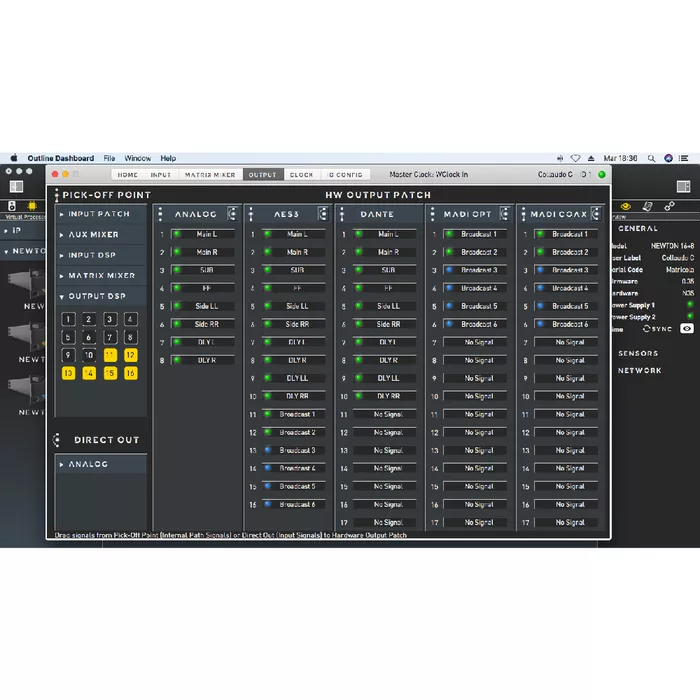Select Analog output slot 1 Main L
This screenshot has height=700, width=700.
coord(202,234)
